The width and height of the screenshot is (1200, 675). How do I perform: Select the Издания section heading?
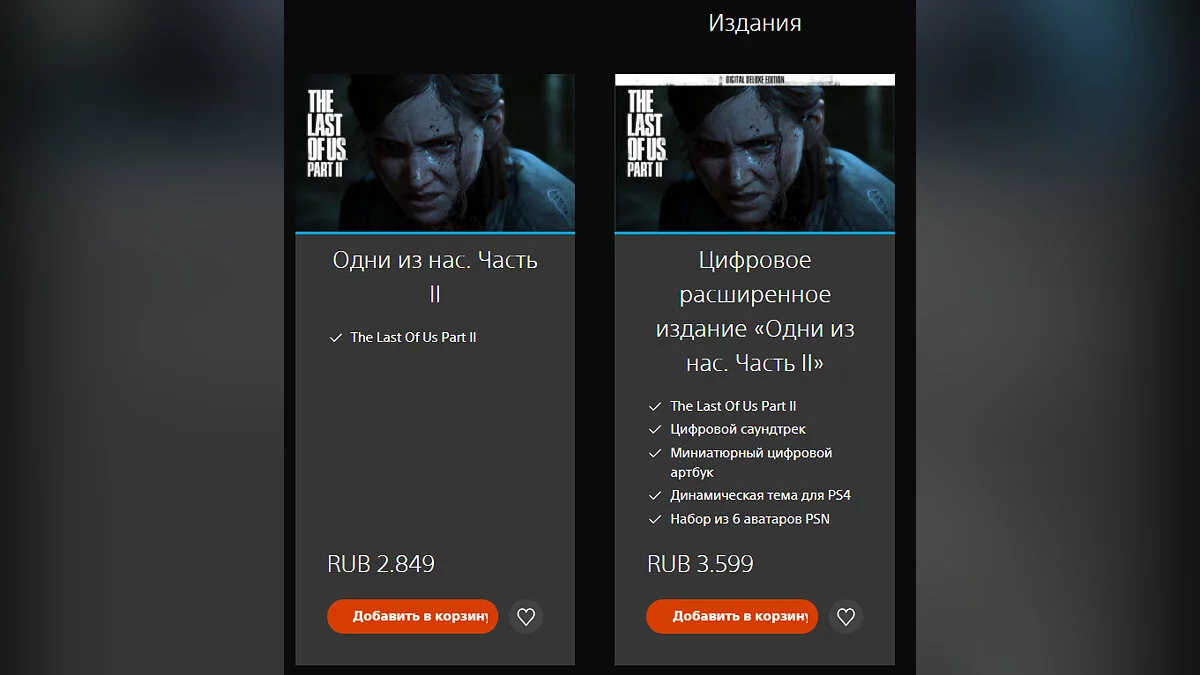pyautogui.click(x=755, y=22)
